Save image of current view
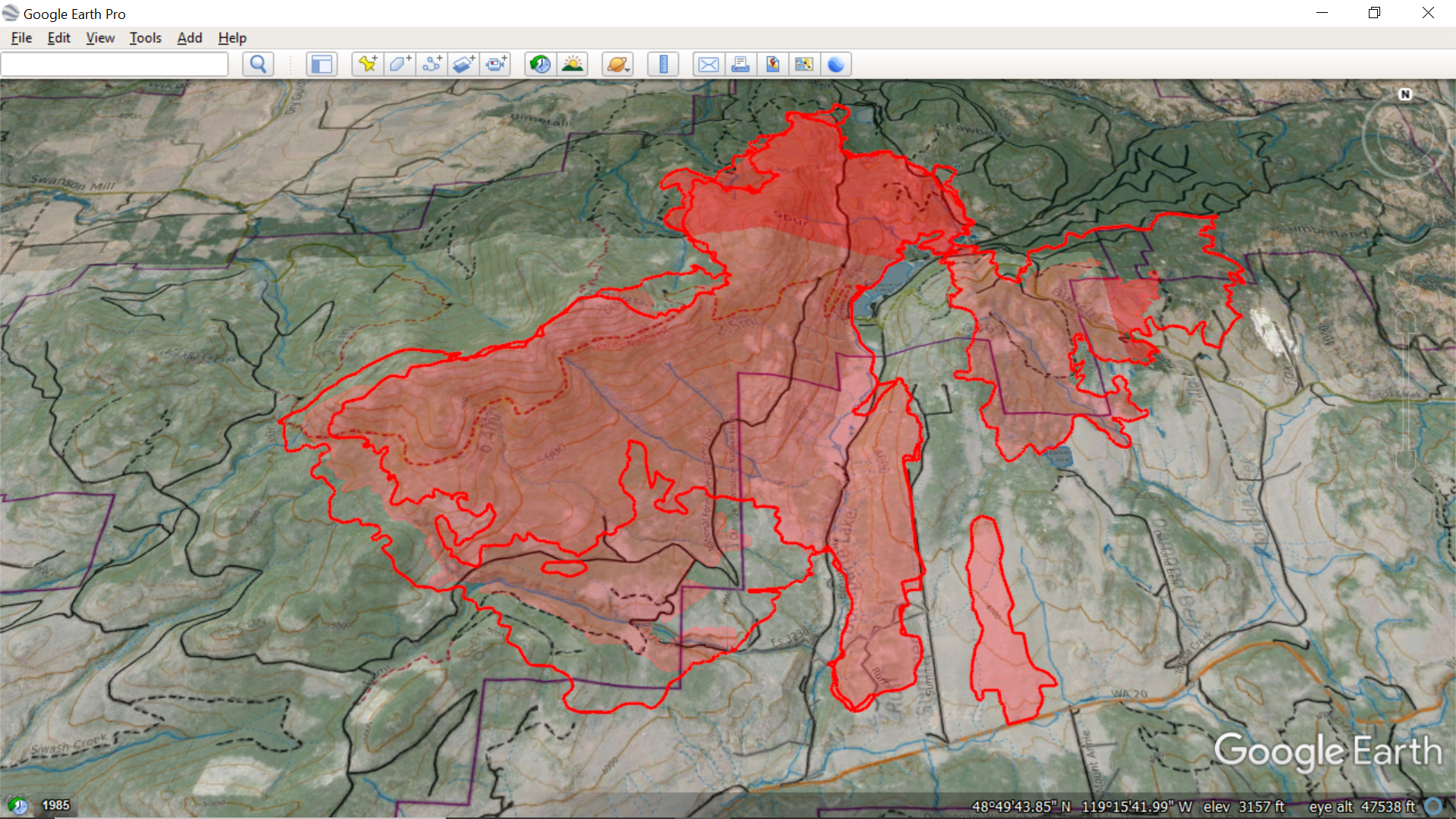Screen dimensions: 1456x819 tap(772, 64)
